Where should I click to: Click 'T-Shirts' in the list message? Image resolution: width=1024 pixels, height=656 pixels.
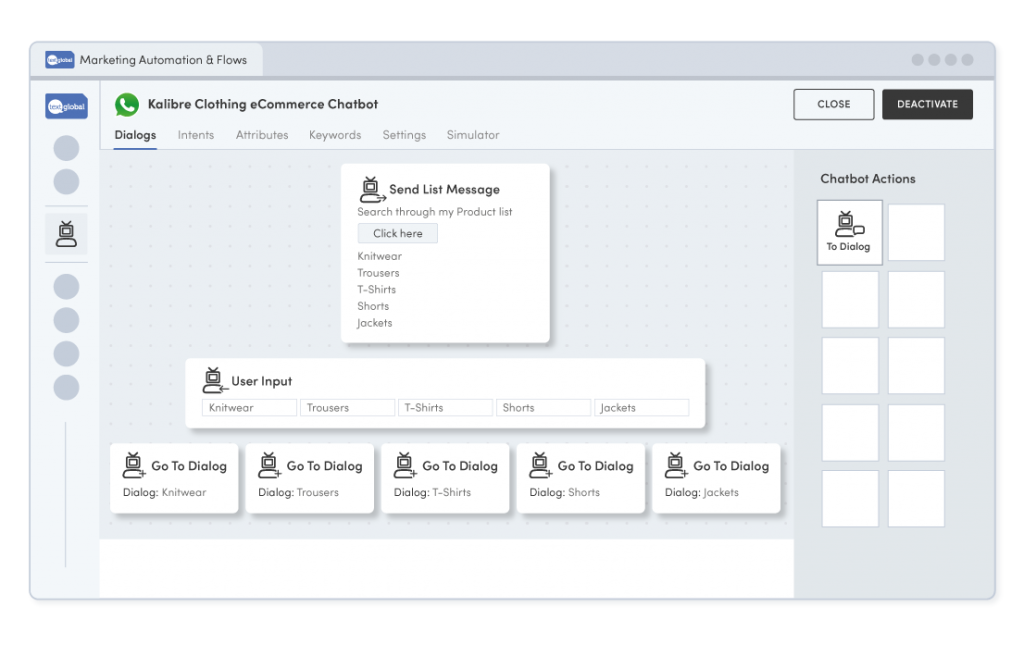pos(376,289)
